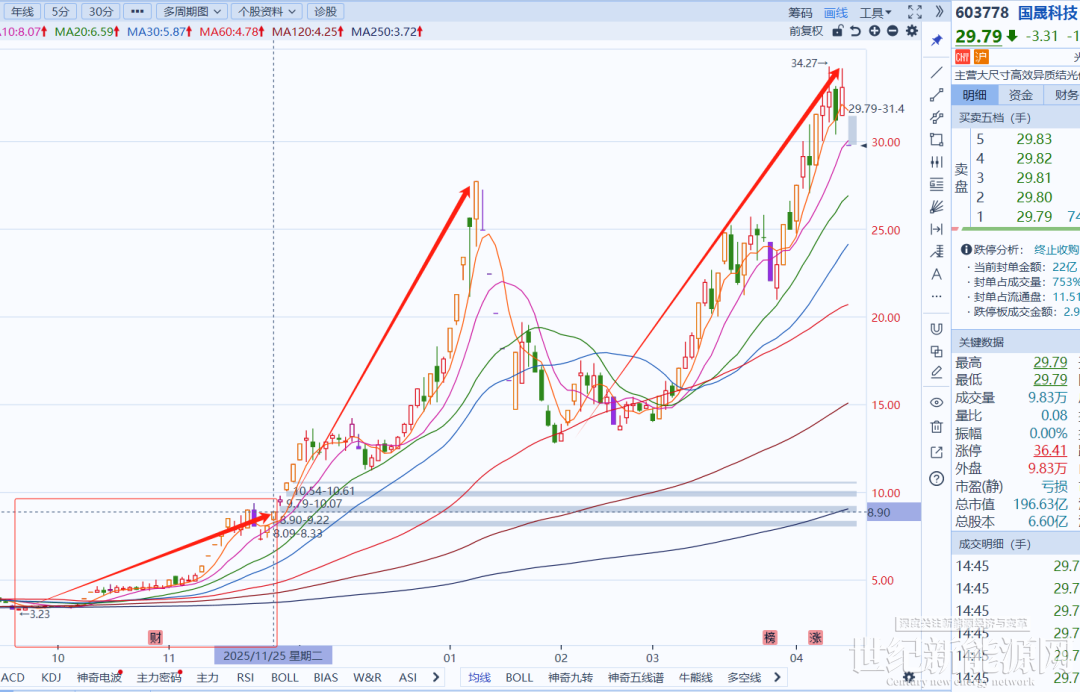Open the help question mark icon

click(x=937, y=478)
